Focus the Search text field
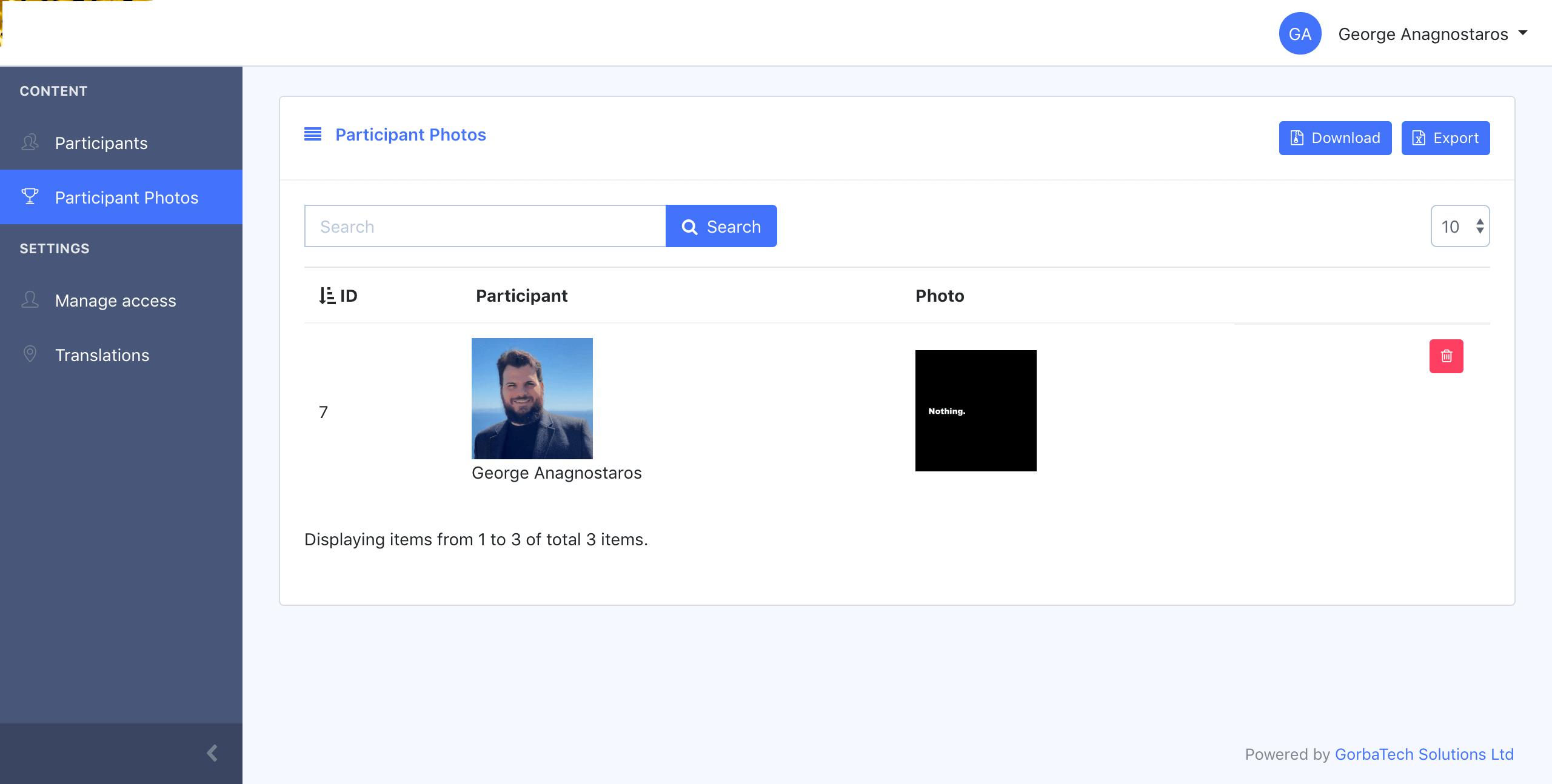Viewport: 1552px width, 784px height. (x=485, y=227)
